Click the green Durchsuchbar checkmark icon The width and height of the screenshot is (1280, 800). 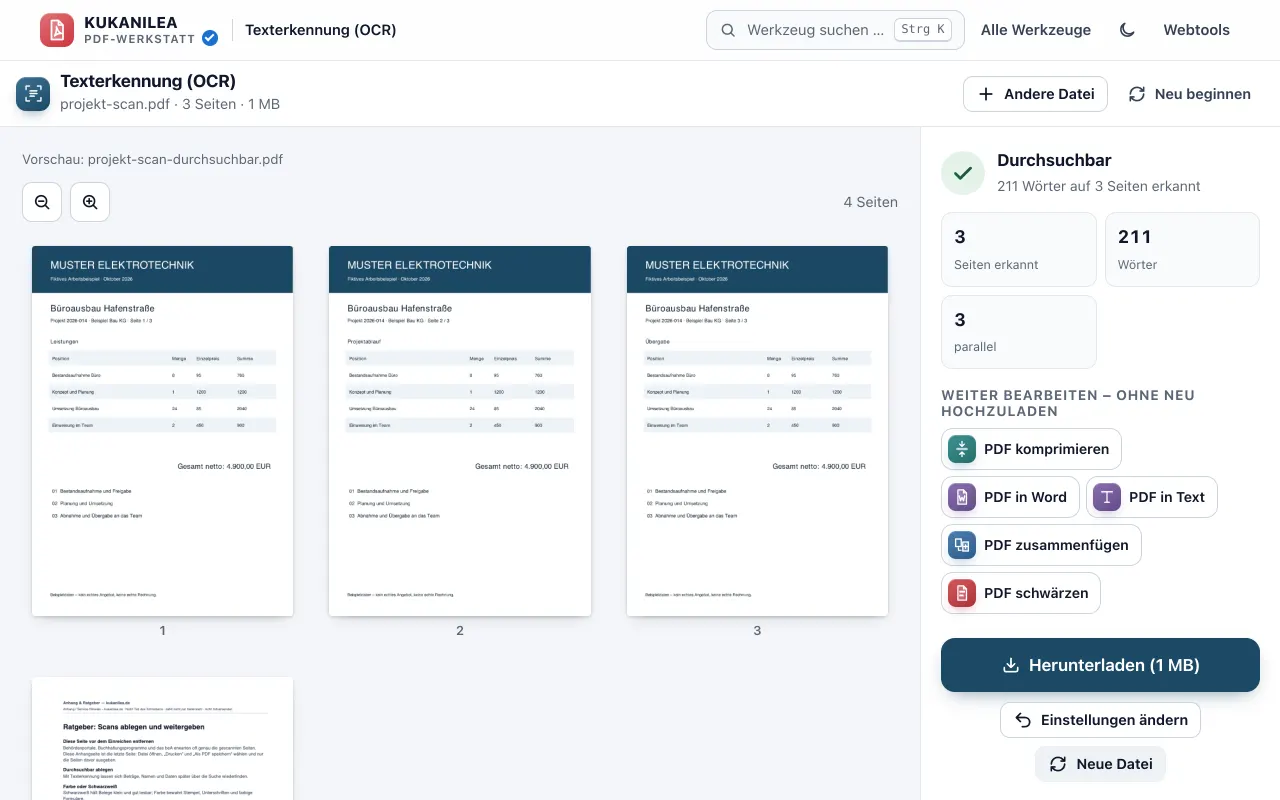pos(963,173)
